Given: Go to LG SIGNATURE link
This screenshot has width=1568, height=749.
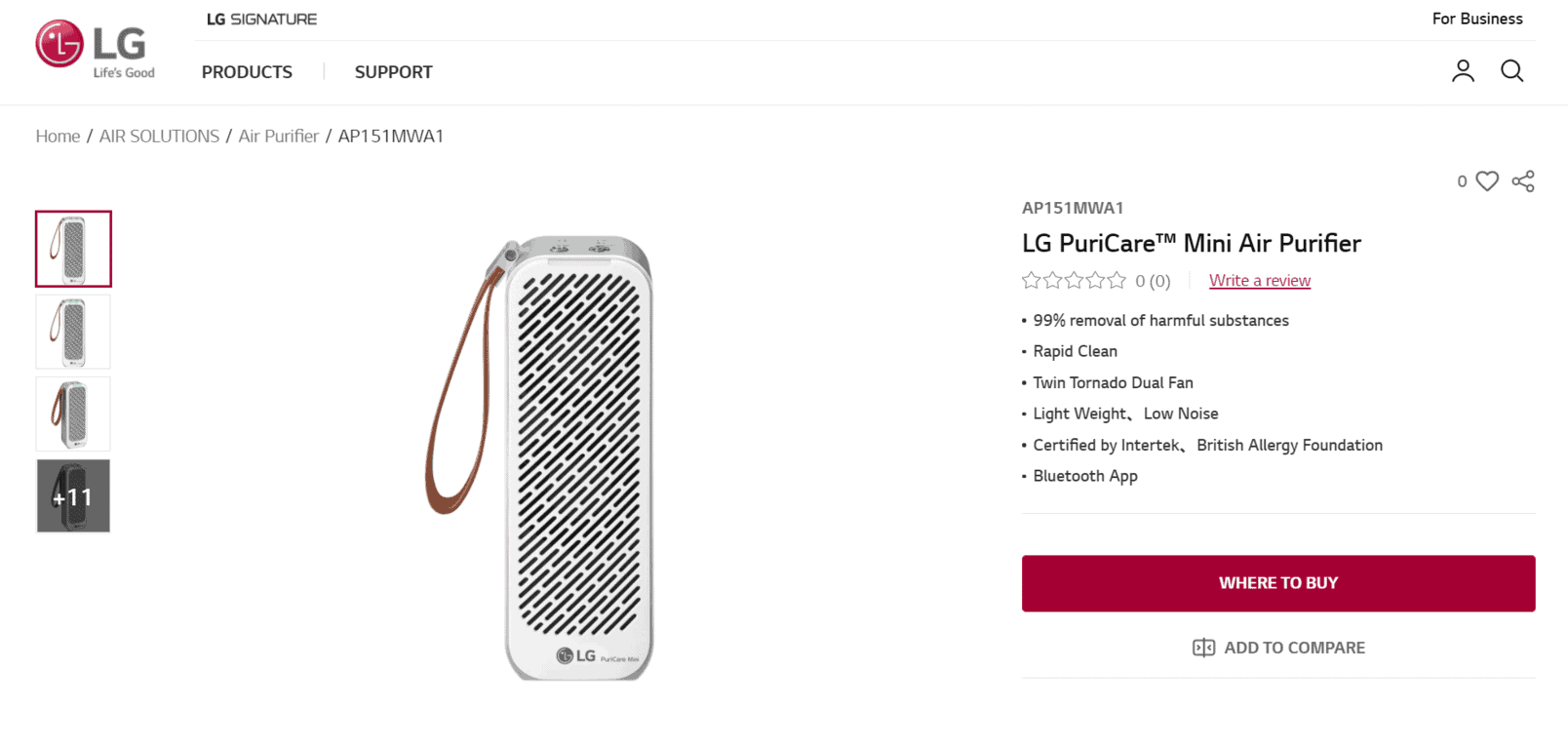Looking at the screenshot, I should 261,20.
